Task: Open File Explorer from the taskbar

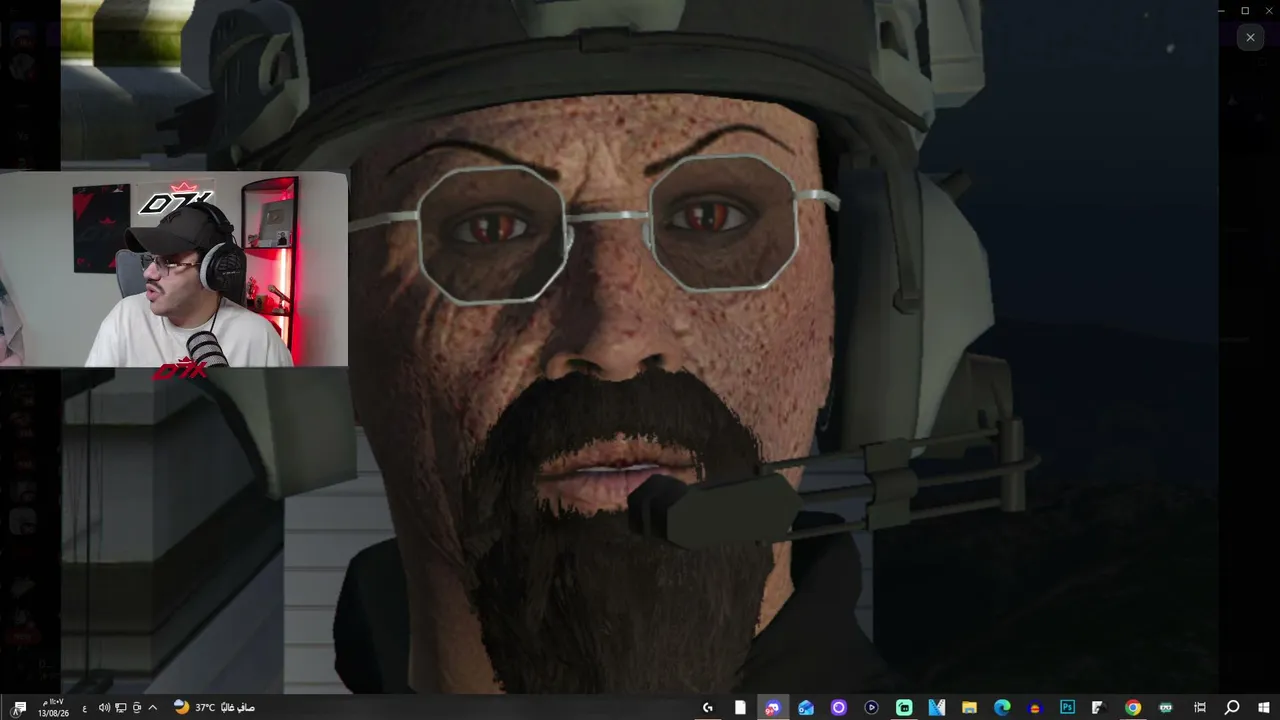Action: (x=969, y=708)
